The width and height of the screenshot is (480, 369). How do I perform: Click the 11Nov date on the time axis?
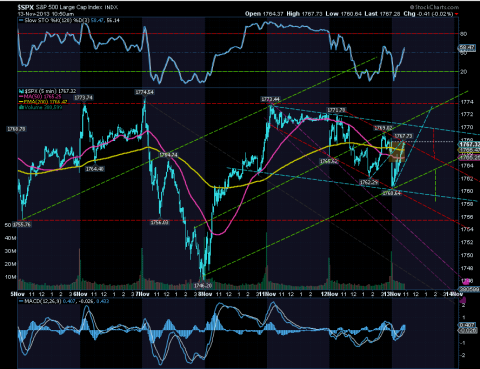point(268,294)
